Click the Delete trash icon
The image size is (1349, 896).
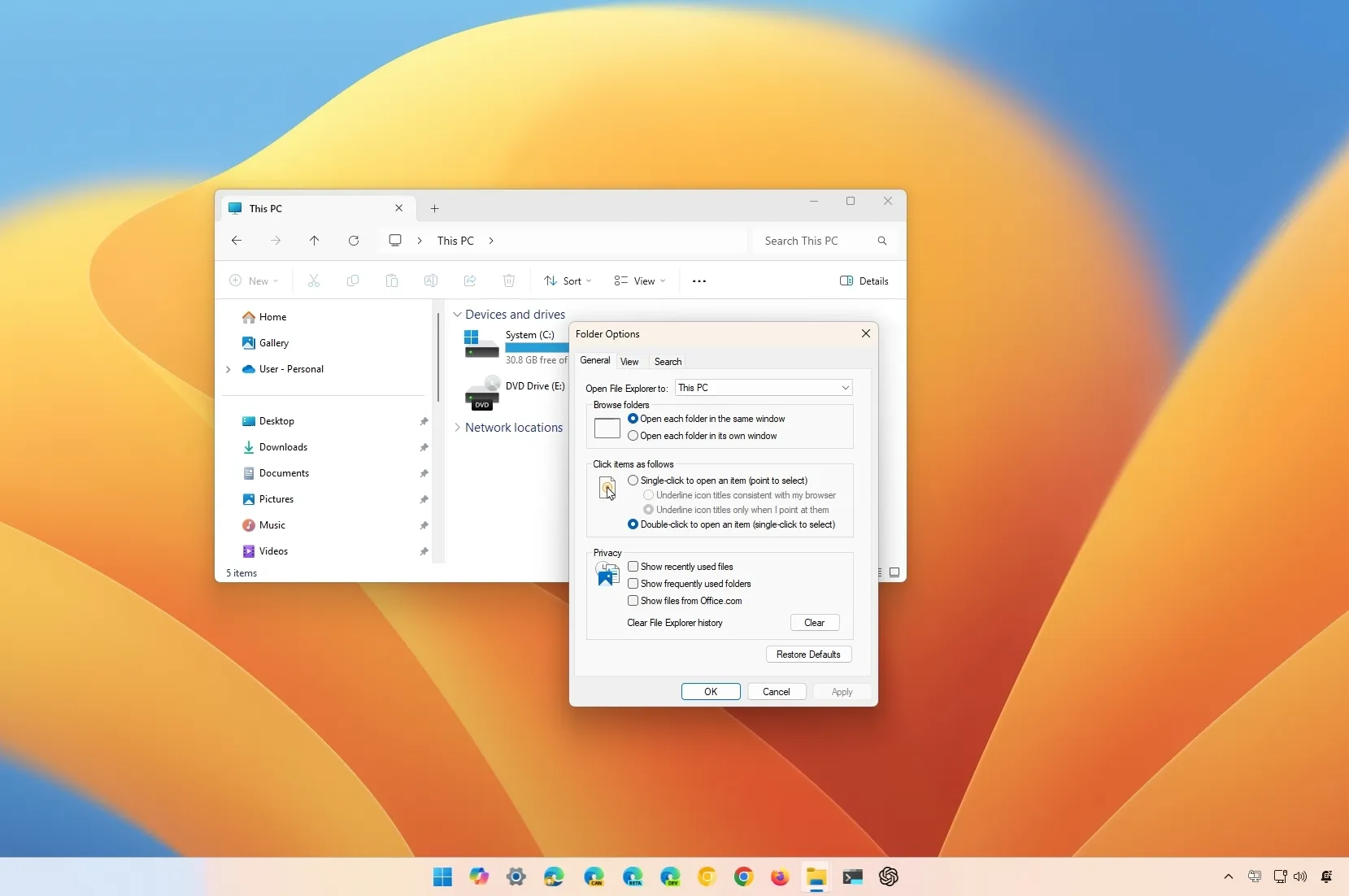click(x=509, y=281)
